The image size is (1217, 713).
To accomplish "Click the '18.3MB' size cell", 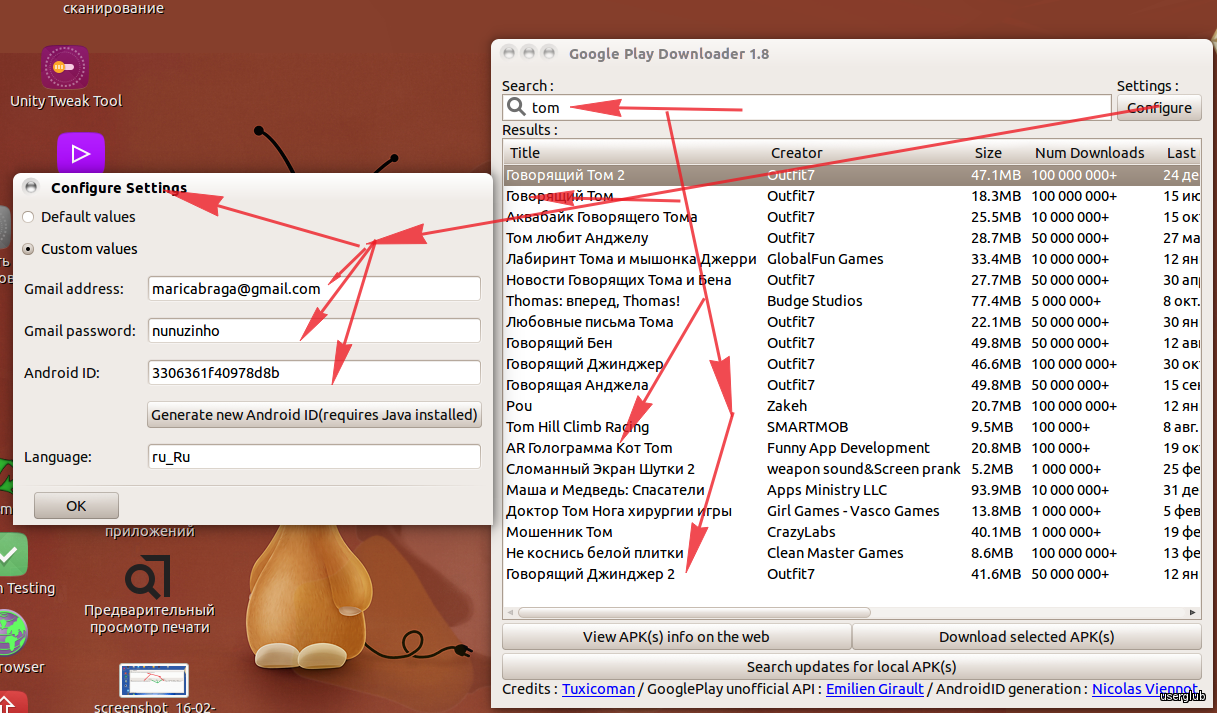I will (x=996, y=196).
